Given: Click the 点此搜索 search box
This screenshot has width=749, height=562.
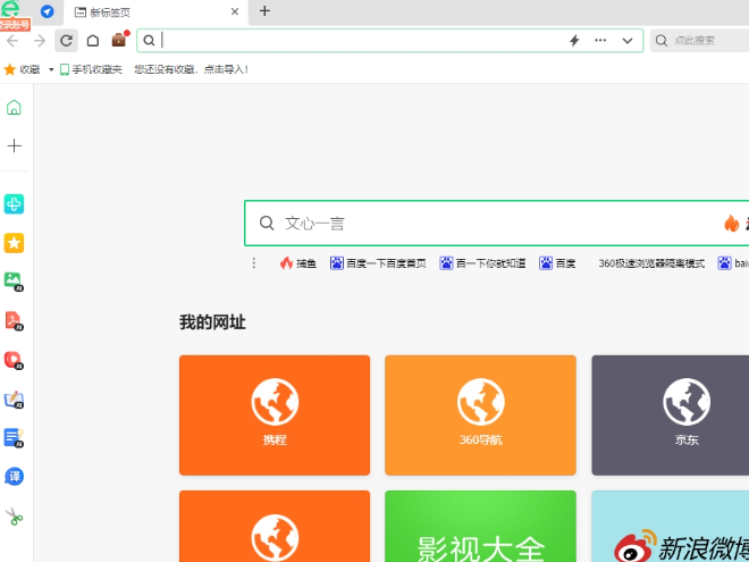Looking at the screenshot, I should [700, 41].
